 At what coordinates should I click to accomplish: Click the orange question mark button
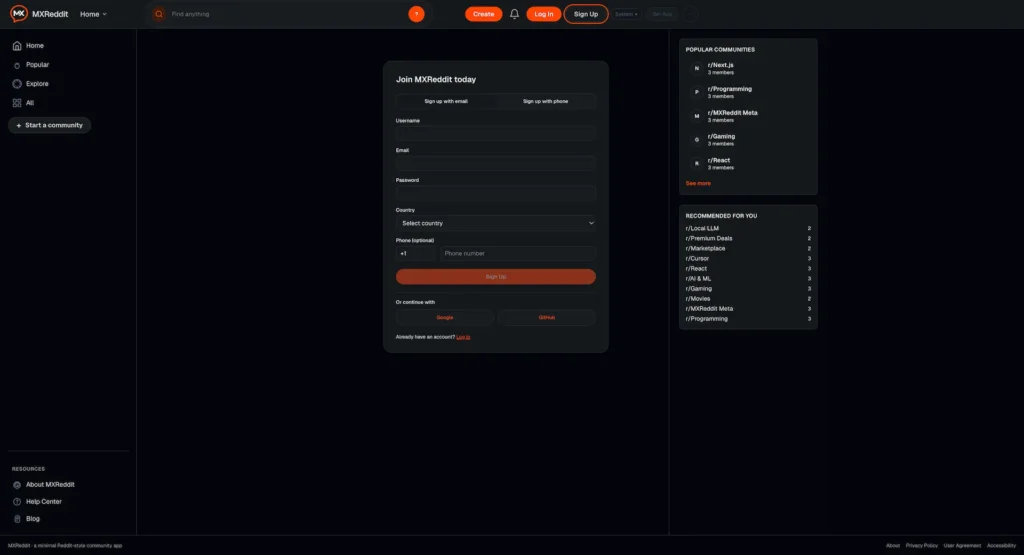coord(416,14)
